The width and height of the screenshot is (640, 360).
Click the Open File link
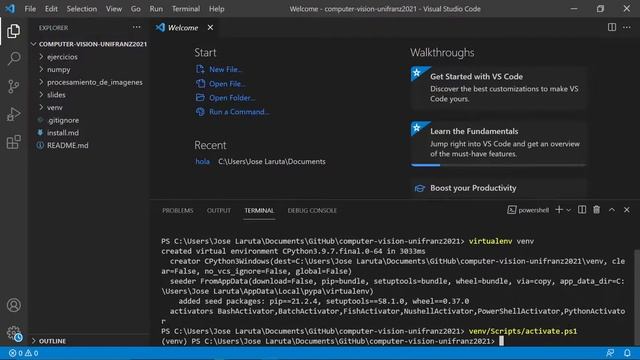(x=221, y=84)
